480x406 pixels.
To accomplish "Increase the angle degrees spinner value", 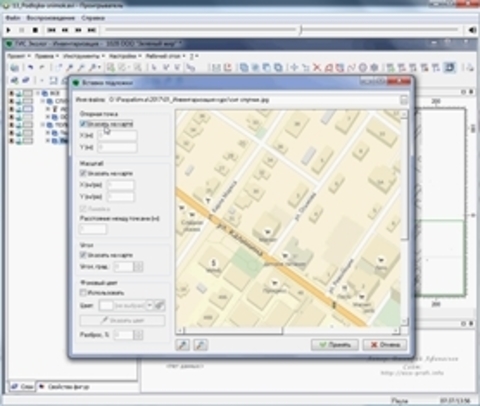I will (139, 264).
